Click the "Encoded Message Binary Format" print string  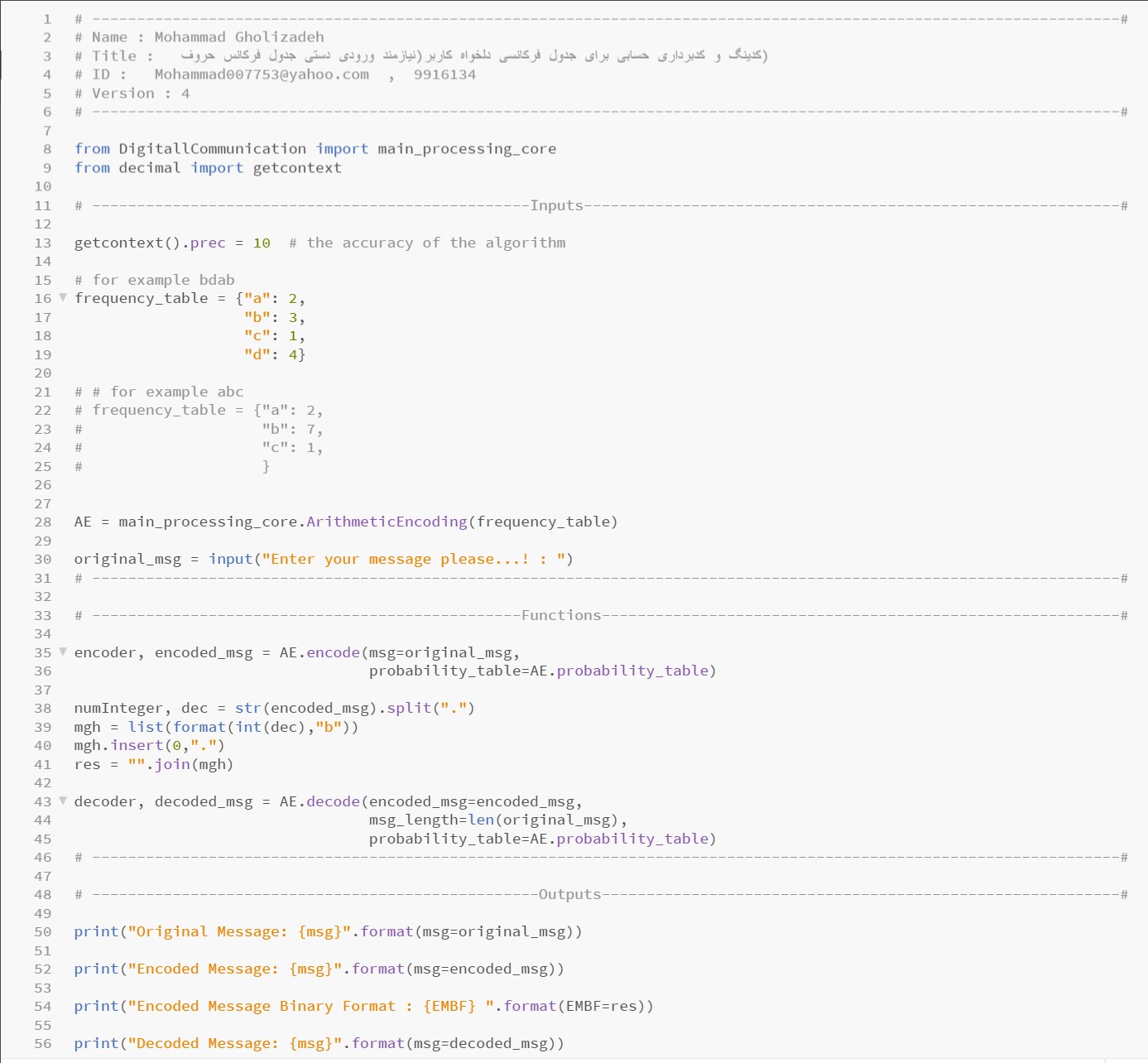(306, 1007)
